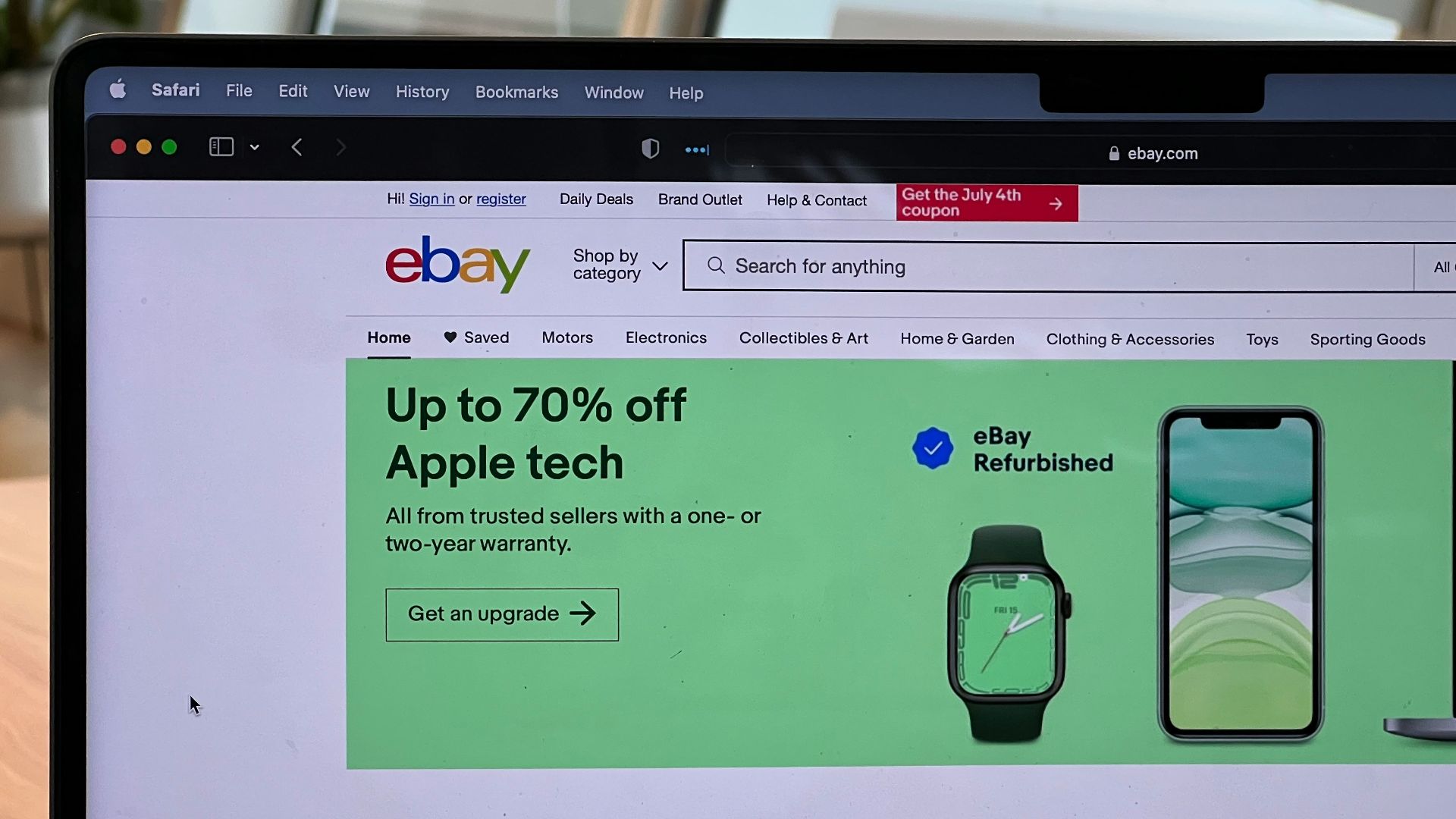
Task: Open the Saved items tab
Action: 476,337
